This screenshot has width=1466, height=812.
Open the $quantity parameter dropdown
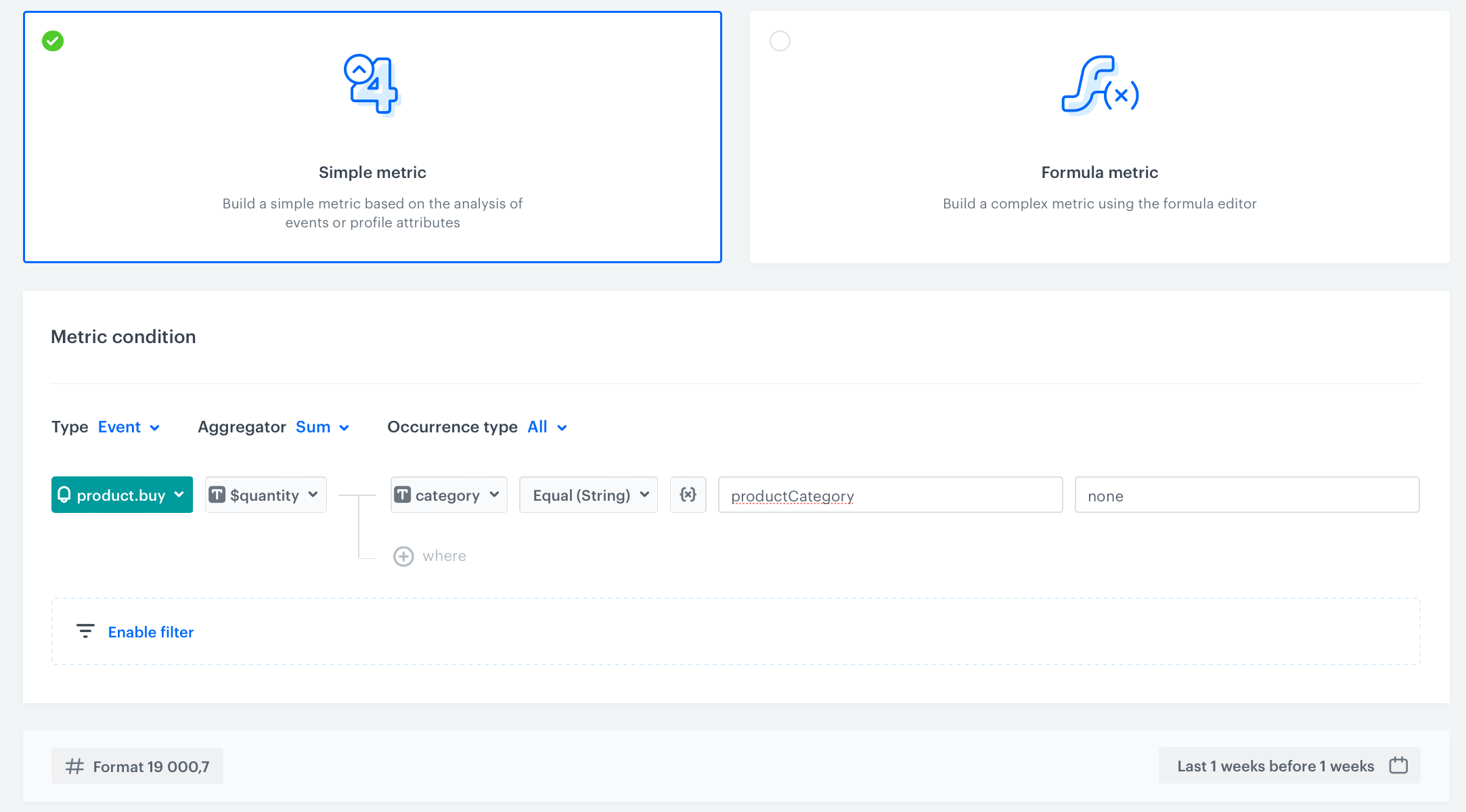tap(265, 495)
